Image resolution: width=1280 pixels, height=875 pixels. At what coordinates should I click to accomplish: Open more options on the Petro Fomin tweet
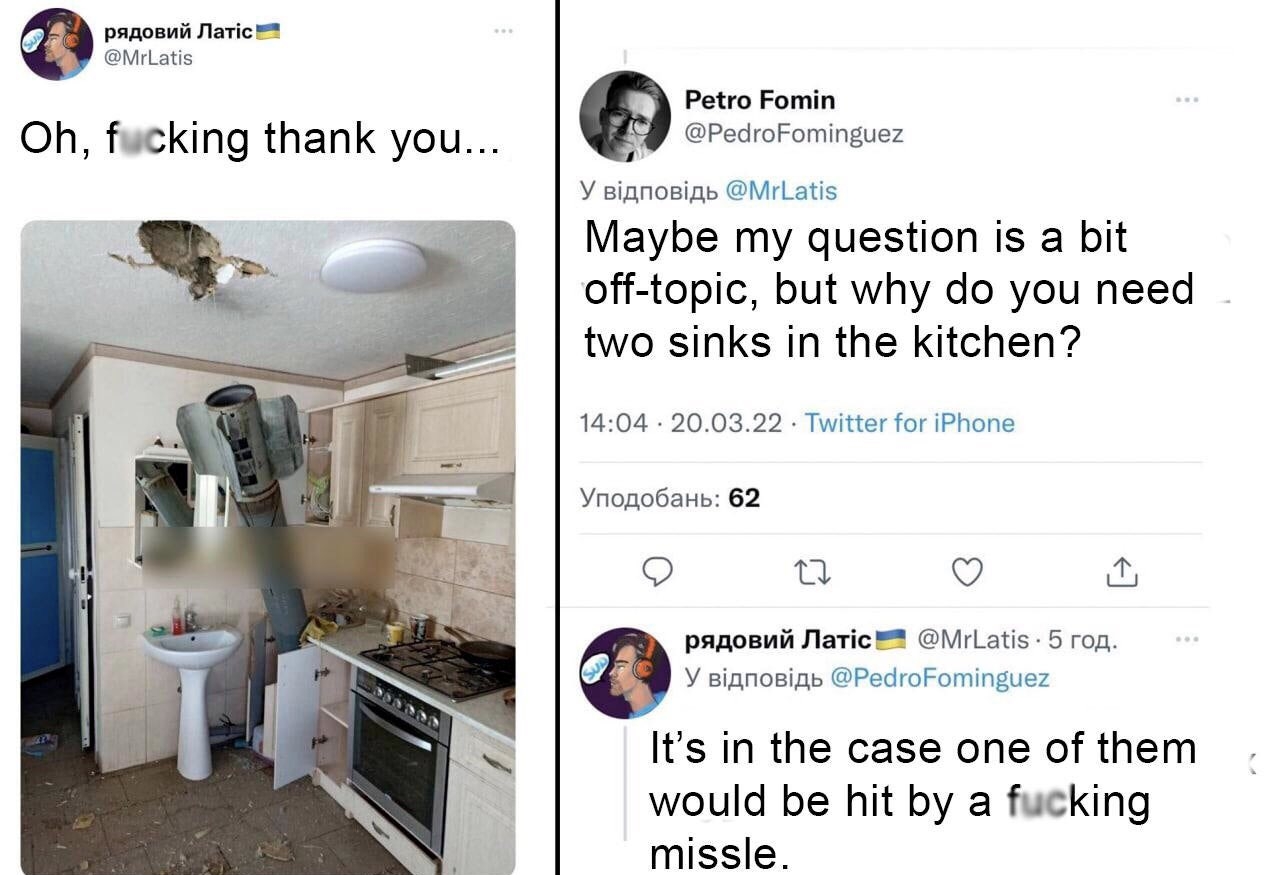[1186, 100]
